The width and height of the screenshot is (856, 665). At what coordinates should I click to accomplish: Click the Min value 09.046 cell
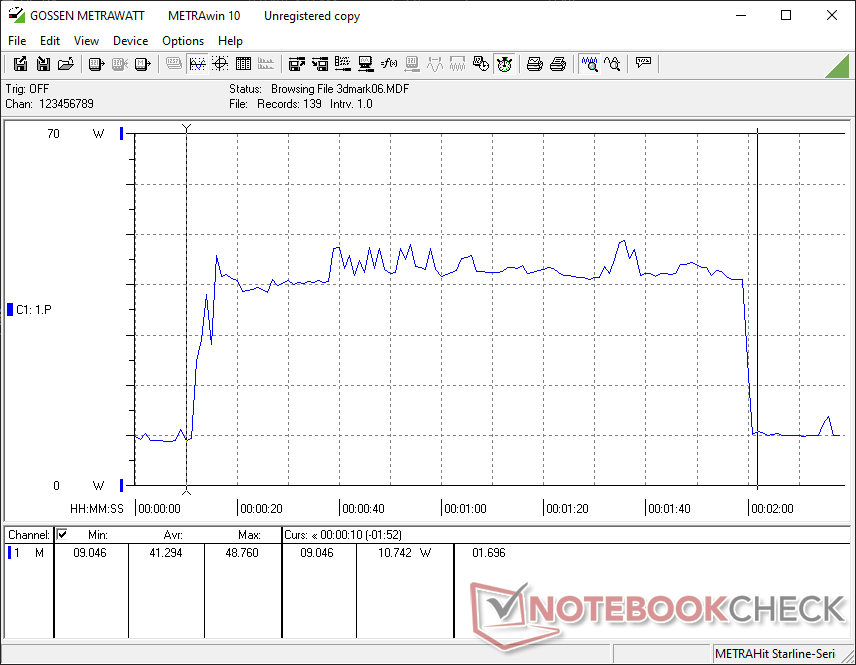click(90, 553)
